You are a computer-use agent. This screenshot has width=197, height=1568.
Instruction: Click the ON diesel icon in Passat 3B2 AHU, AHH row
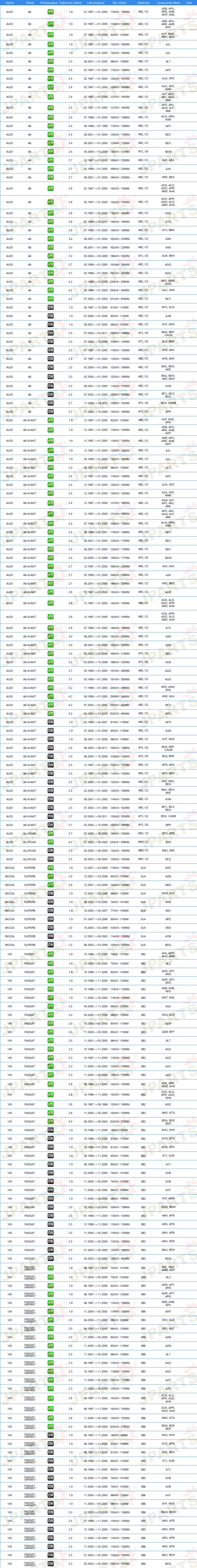pyautogui.click(x=50, y=1130)
